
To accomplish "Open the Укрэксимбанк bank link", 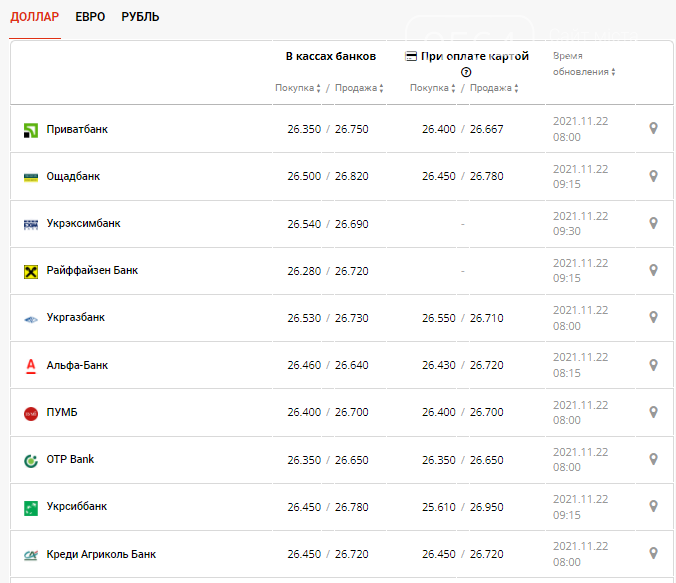I will [x=84, y=223].
